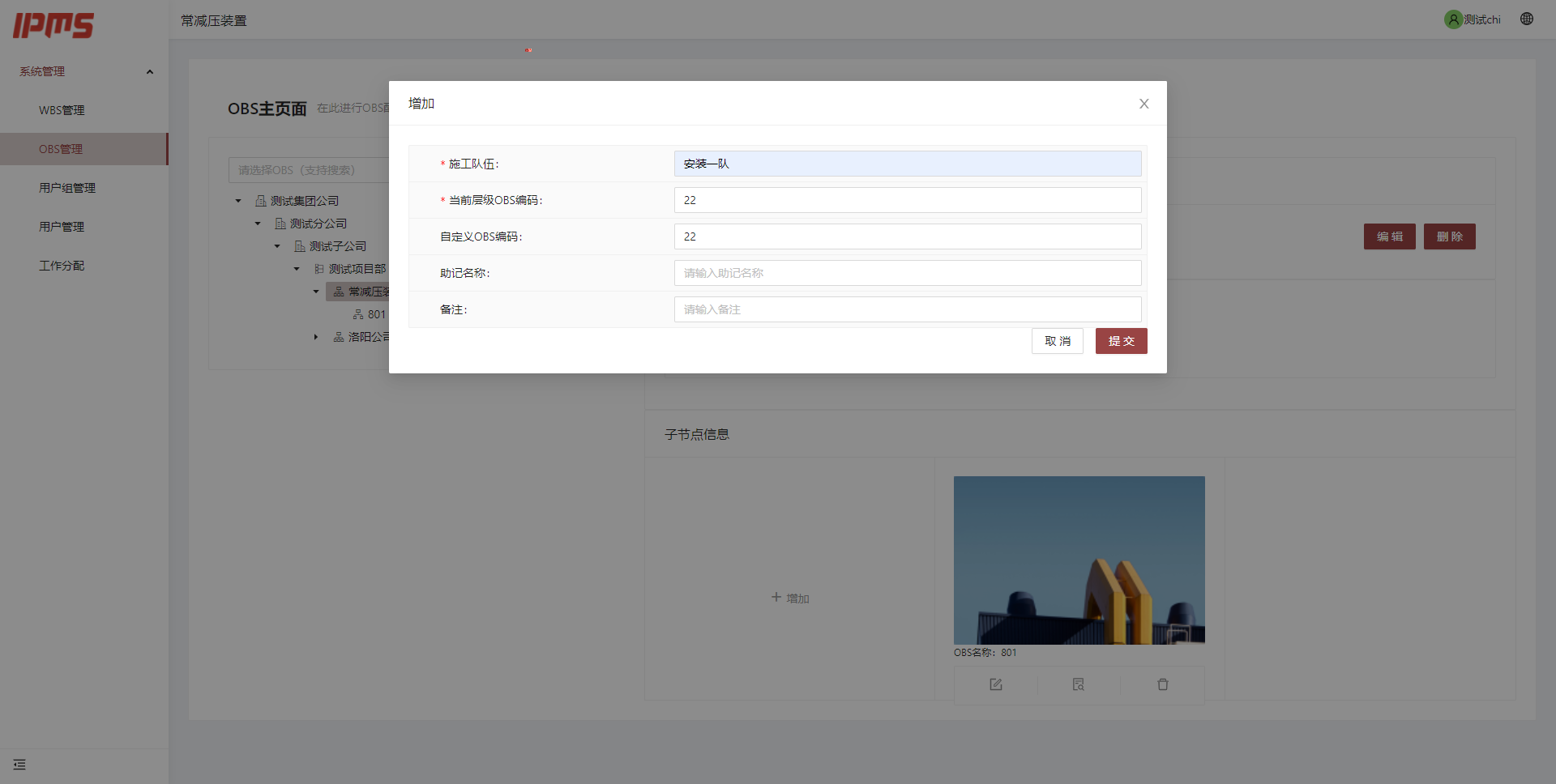
Task: Click the 常减压装置 page title
Action: click(214, 20)
